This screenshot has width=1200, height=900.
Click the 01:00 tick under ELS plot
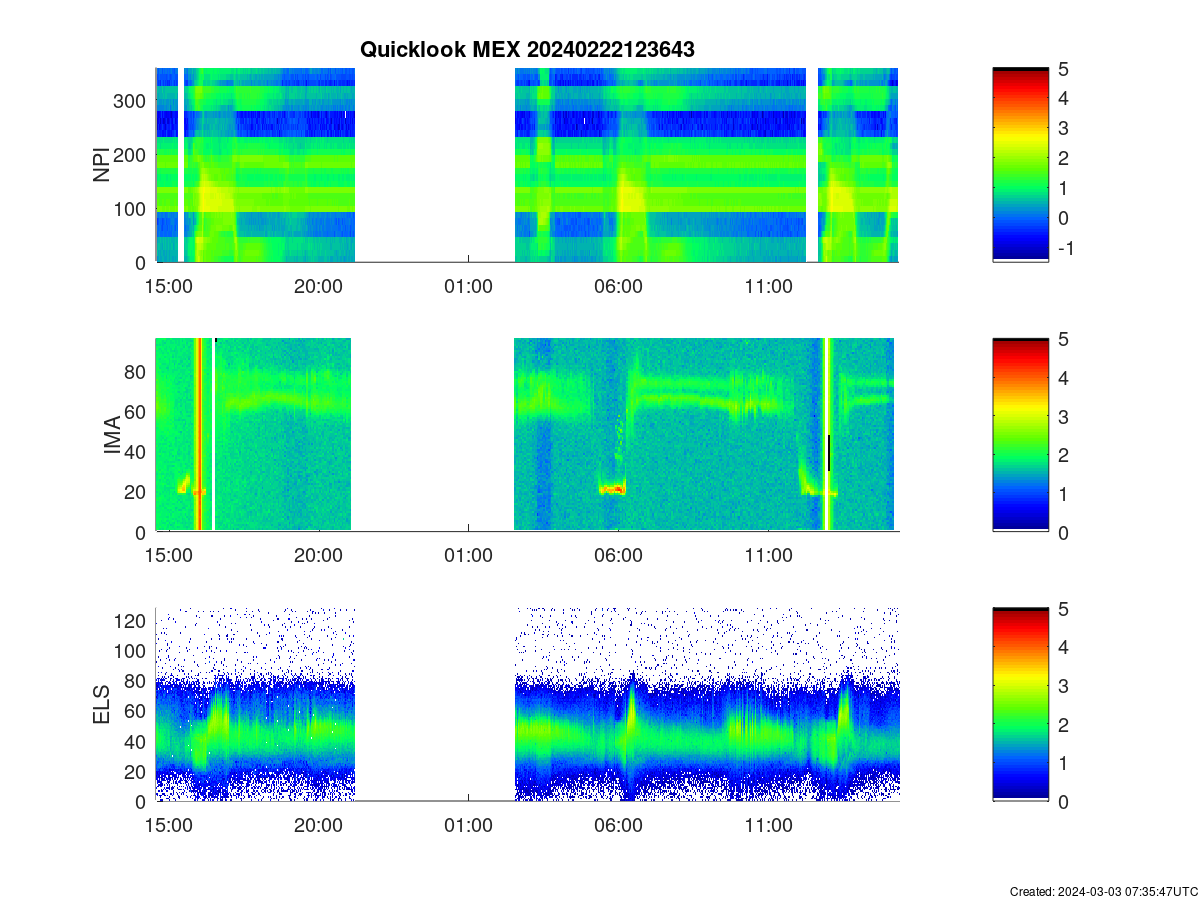pyautogui.click(x=468, y=826)
